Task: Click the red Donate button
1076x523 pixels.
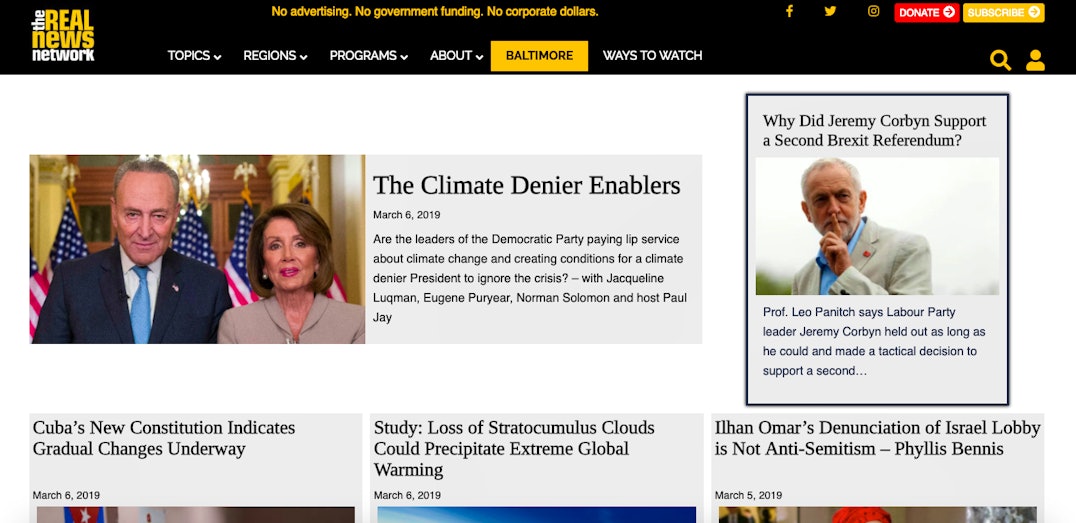Action: coord(926,12)
